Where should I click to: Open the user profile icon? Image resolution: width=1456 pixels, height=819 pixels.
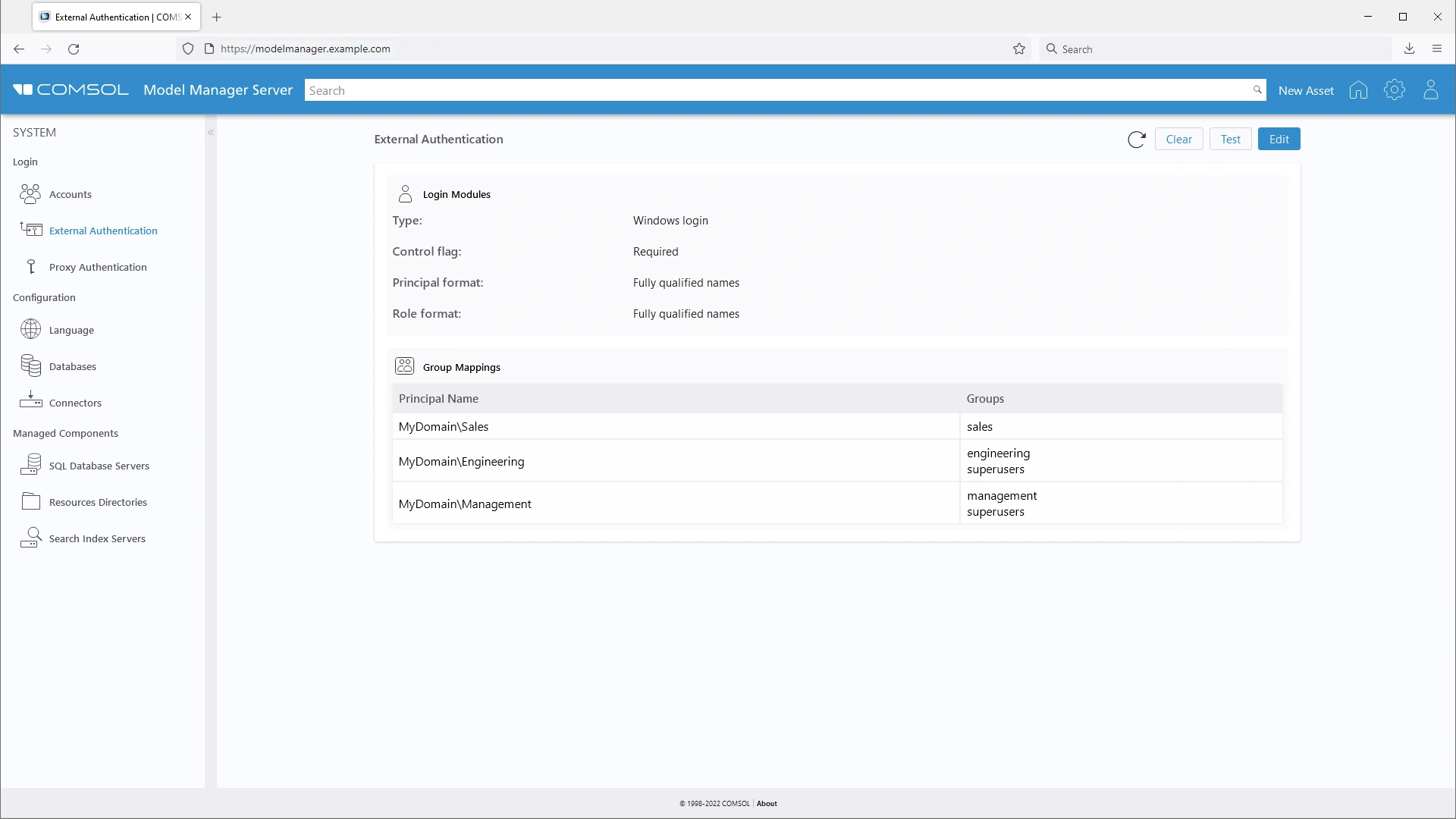tap(1430, 90)
